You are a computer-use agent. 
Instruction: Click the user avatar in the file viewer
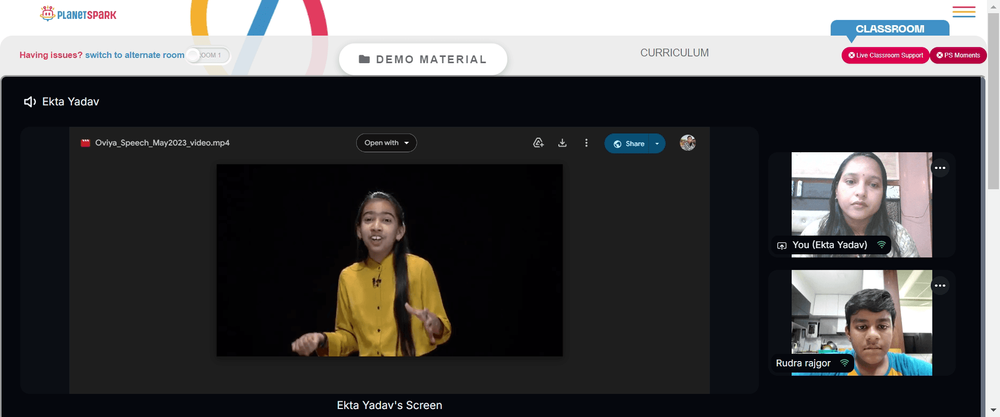tap(688, 143)
